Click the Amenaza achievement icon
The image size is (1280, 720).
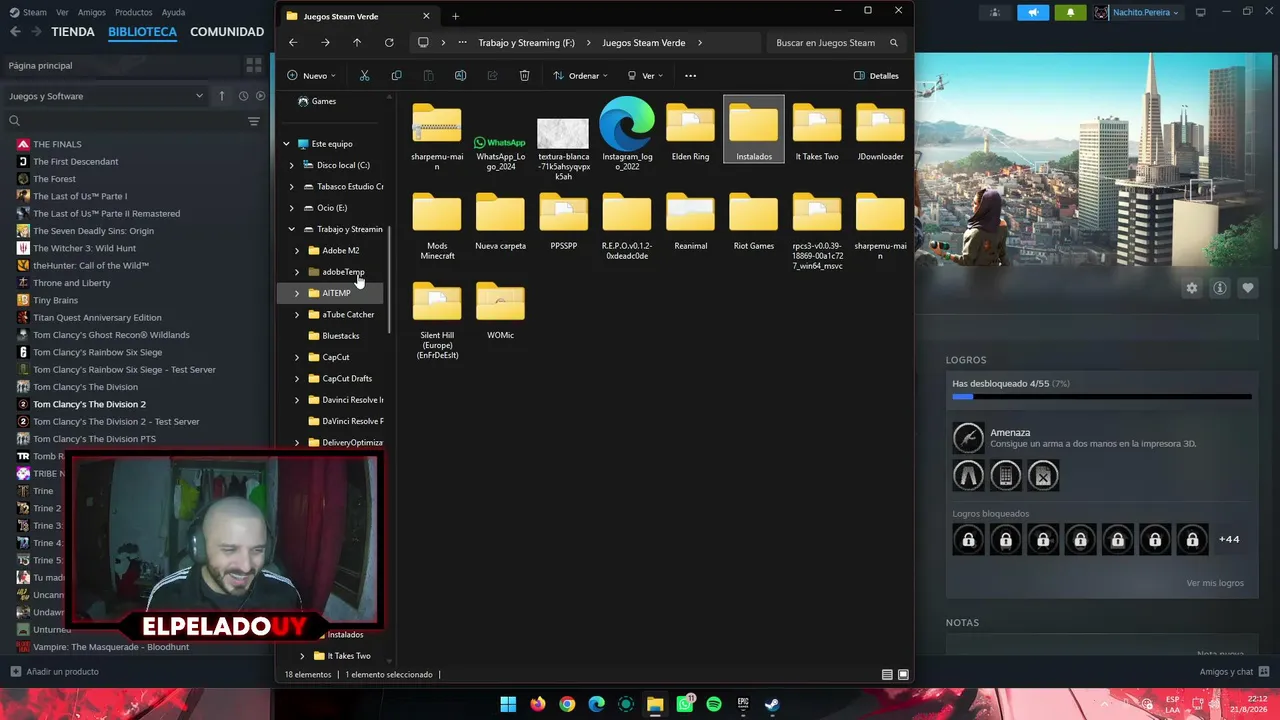click(968, 437)
